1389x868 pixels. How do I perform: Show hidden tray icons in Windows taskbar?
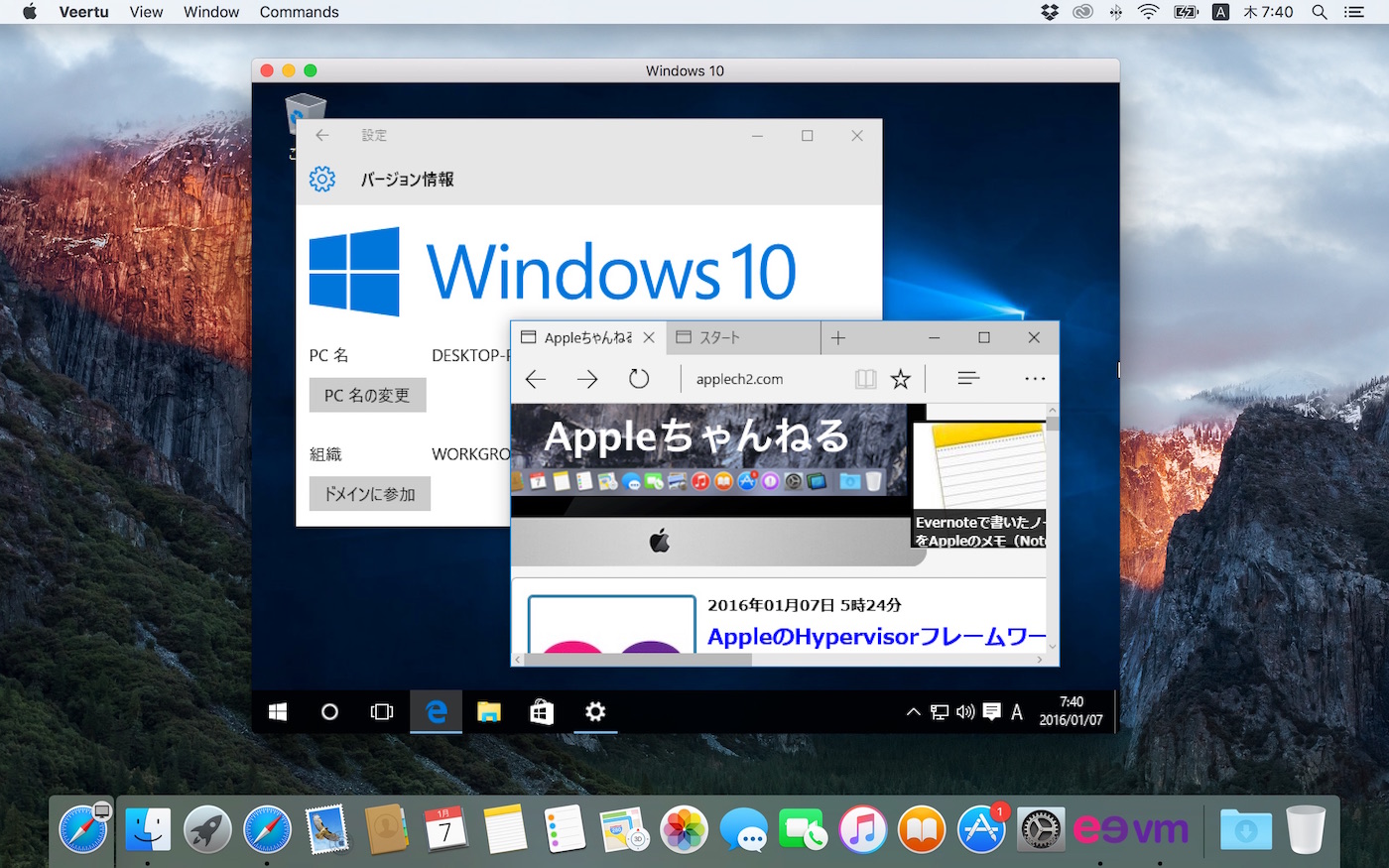[914, 712]
